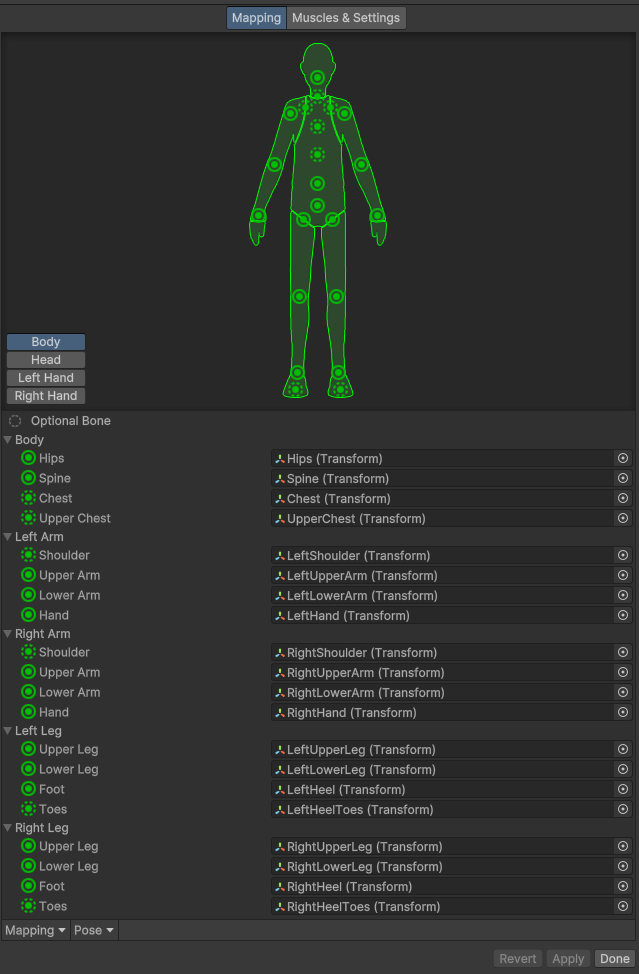Open object picker for RightHeel field
This screenshot has height=974, width=639.
click(623, 886)
